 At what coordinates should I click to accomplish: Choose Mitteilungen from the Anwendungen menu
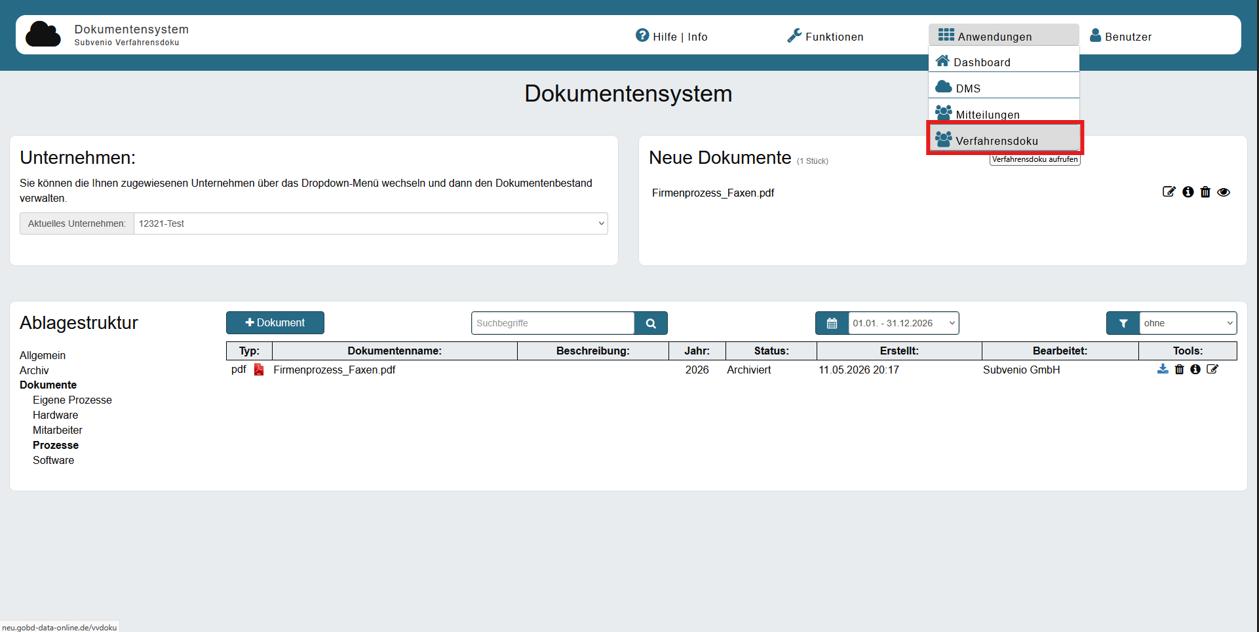point(1003,114)
